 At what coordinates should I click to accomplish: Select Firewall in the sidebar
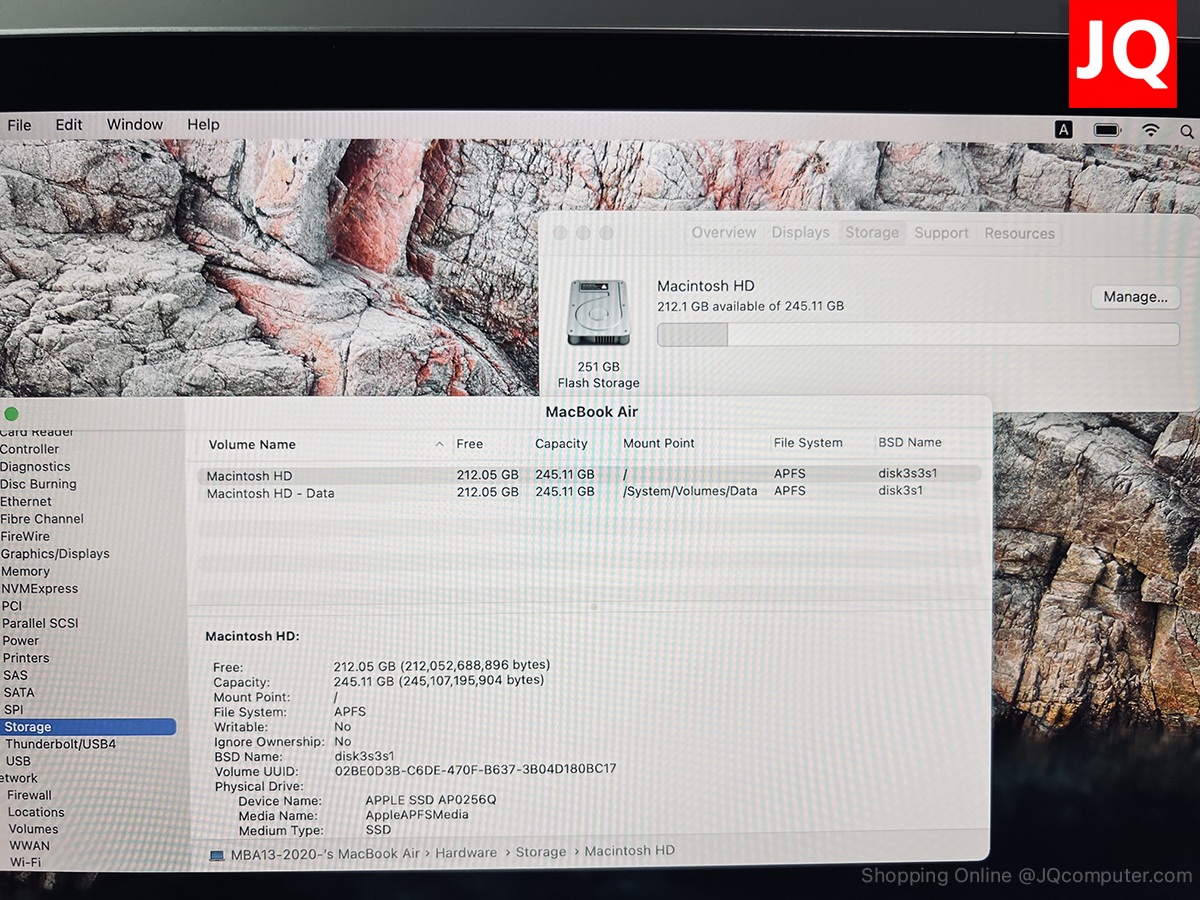[29, 795]
